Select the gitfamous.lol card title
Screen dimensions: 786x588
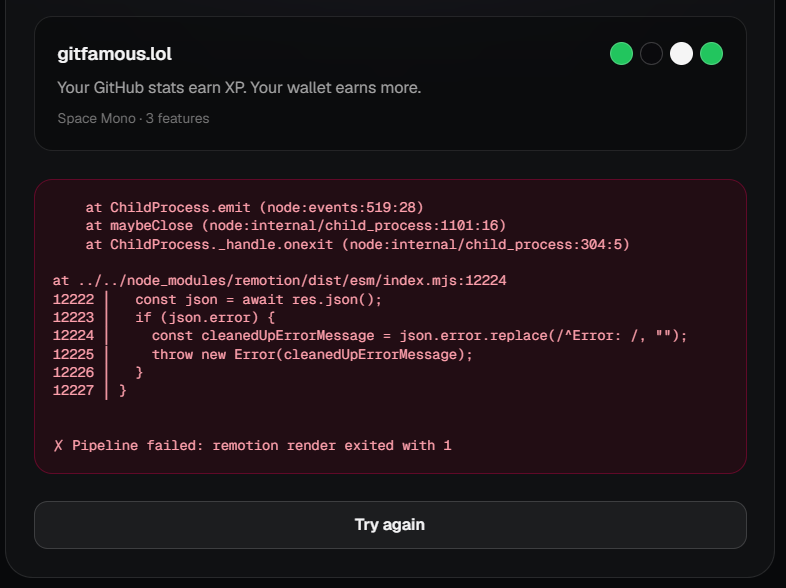pyautogui.click(x=114, y=54)
